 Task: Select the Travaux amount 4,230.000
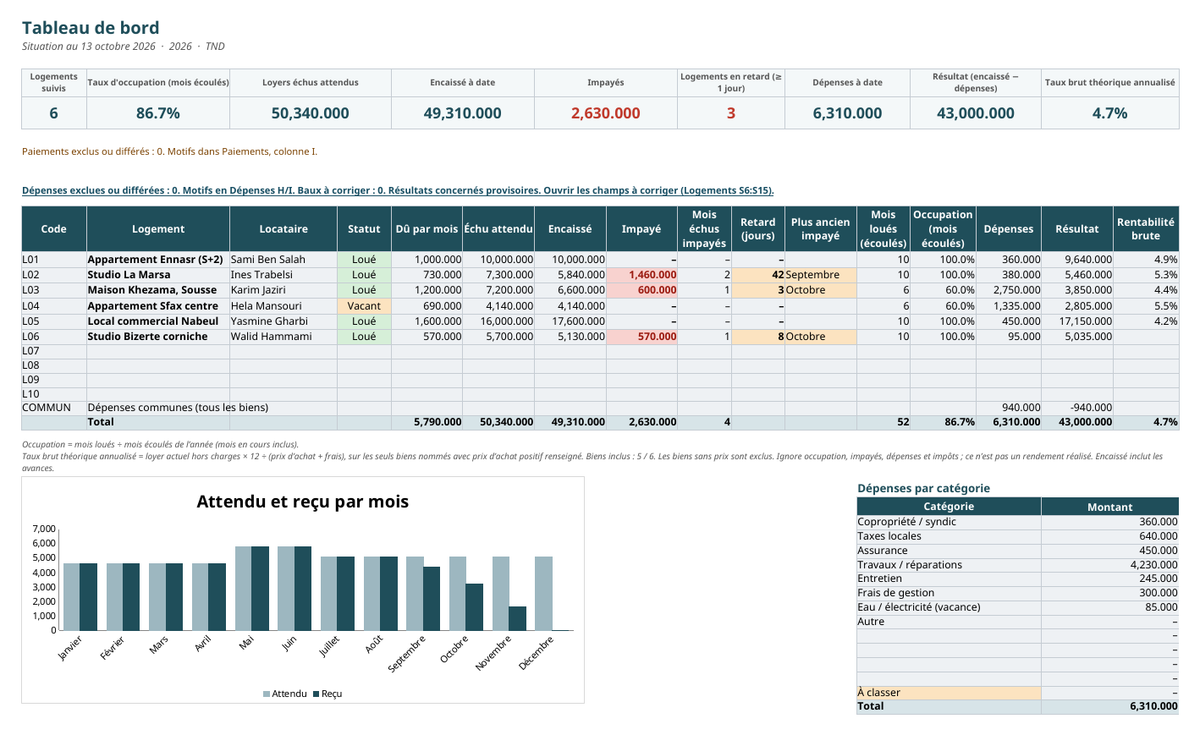pos(1110,564)
